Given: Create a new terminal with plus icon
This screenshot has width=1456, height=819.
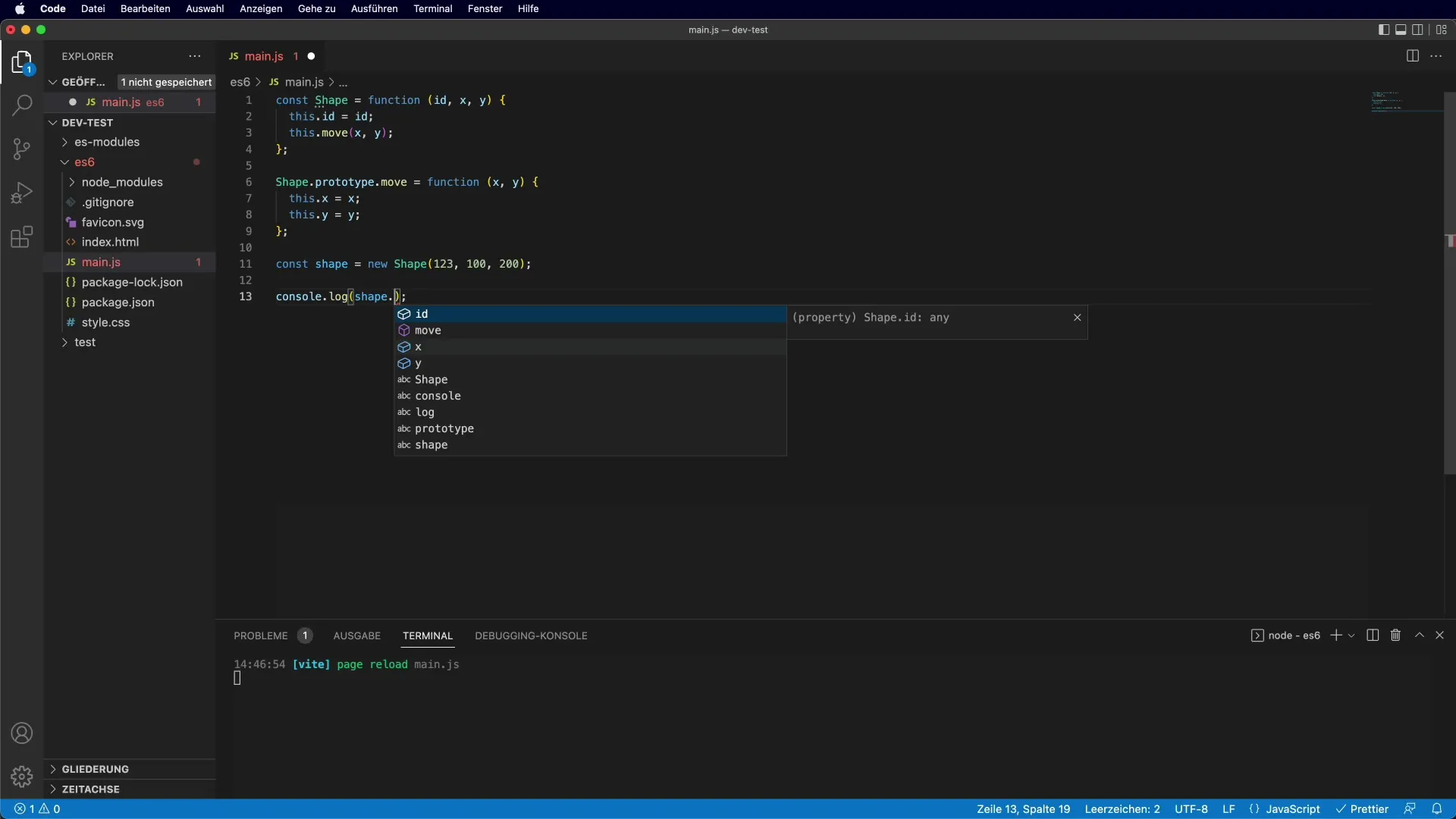Looking at the screenshot, I should pos(1336,635).
